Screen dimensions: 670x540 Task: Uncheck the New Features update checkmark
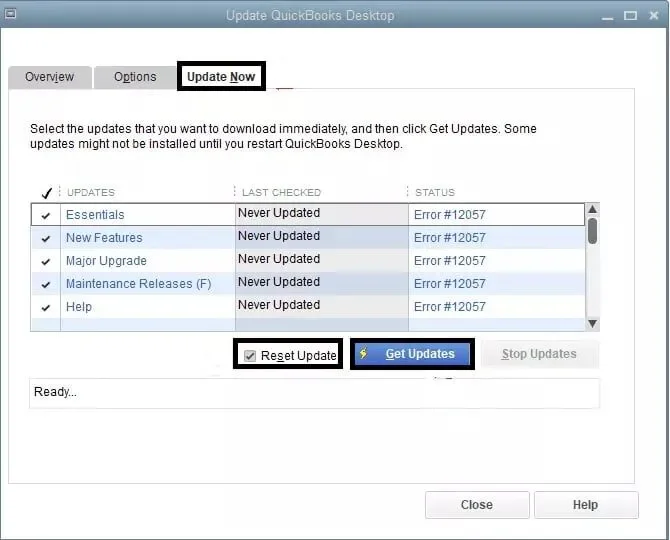46,238
